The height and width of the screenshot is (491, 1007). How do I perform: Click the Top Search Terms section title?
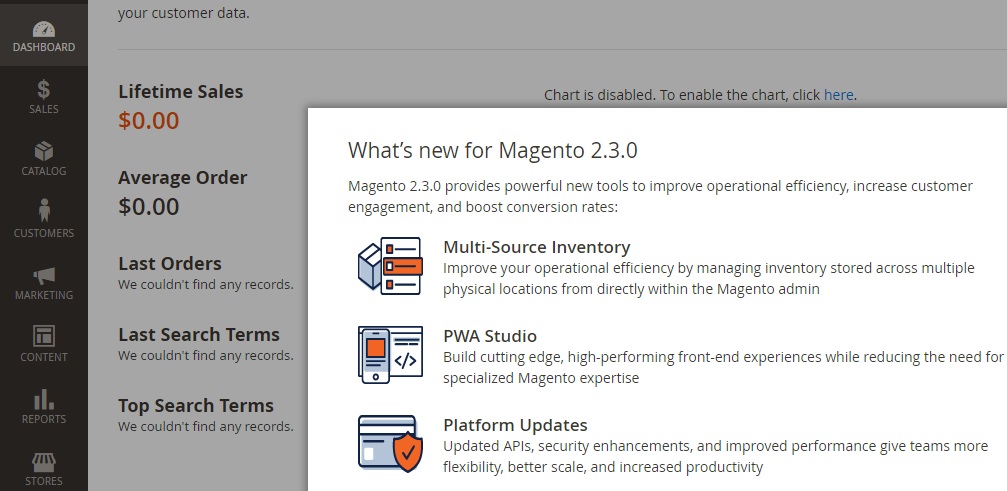point(196,406)
